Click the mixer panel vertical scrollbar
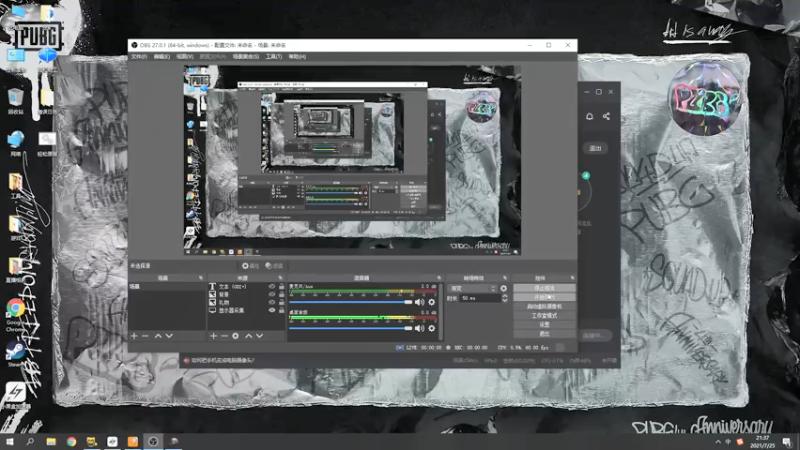This screenshot has height=450, width=800. pos(440,311)
